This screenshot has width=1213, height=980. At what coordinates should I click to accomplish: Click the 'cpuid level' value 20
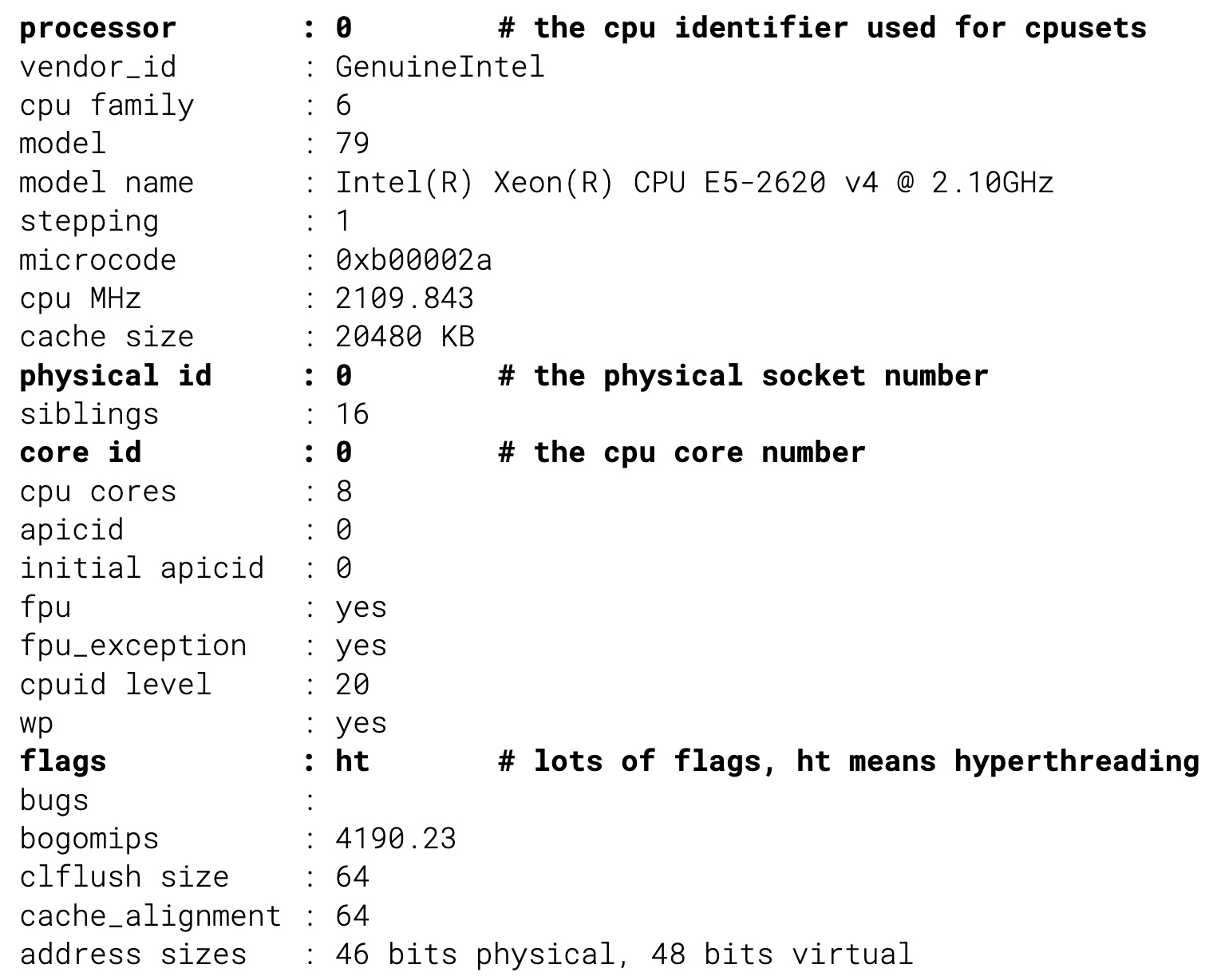[352, 685]
